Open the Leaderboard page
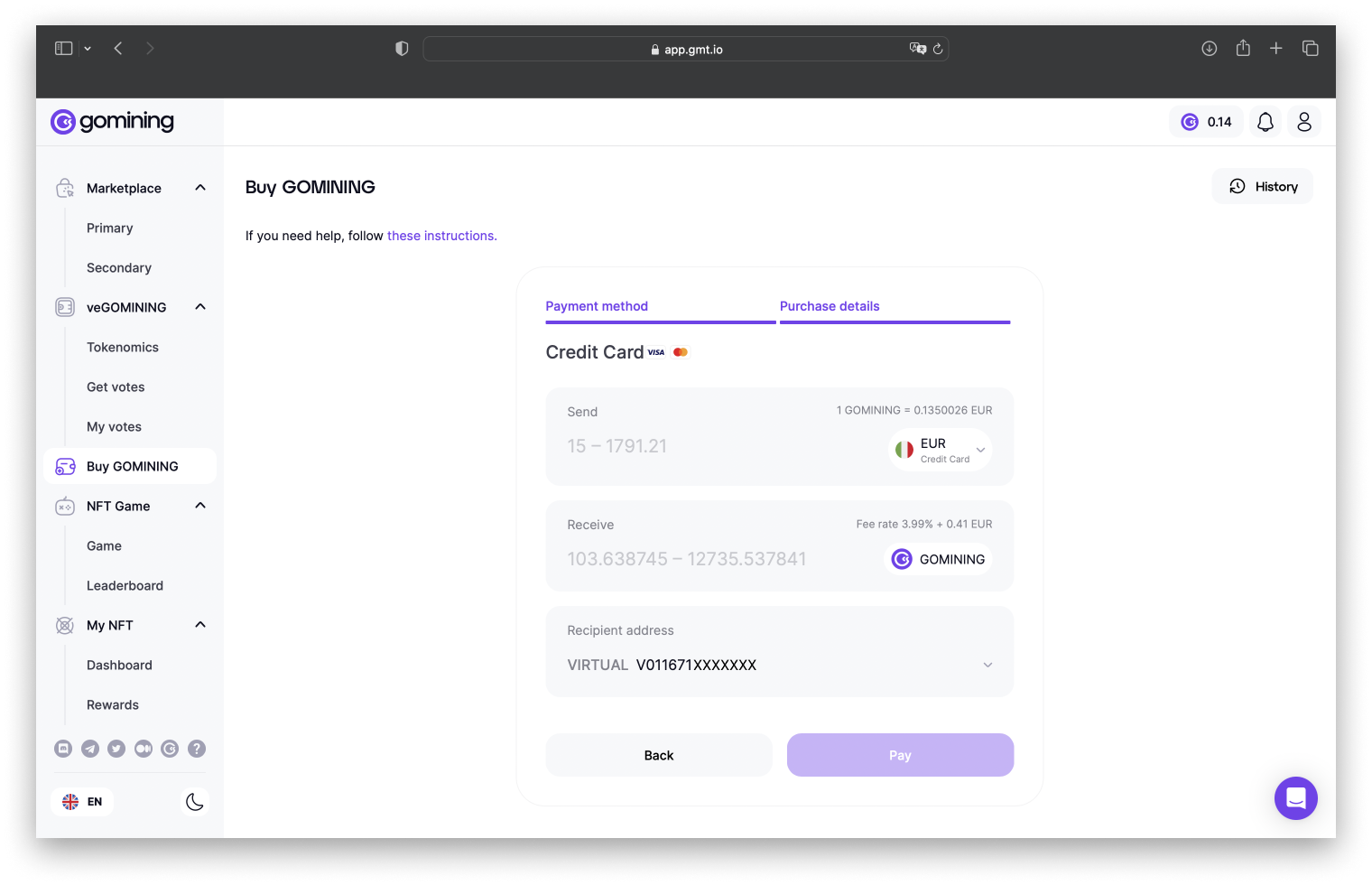Image resolution: width=1372 pixels, height=885 pixels. [x=125, y=585]
